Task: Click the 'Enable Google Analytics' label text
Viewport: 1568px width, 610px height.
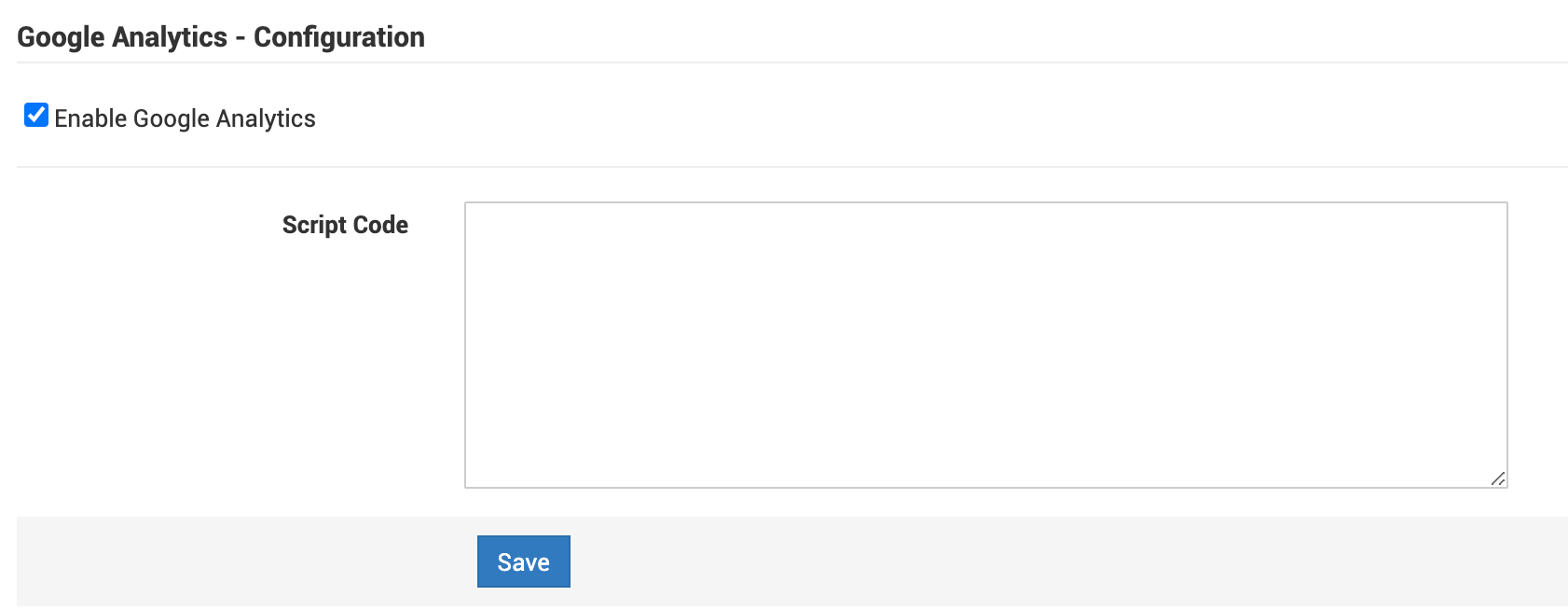Action: point(185,118)
